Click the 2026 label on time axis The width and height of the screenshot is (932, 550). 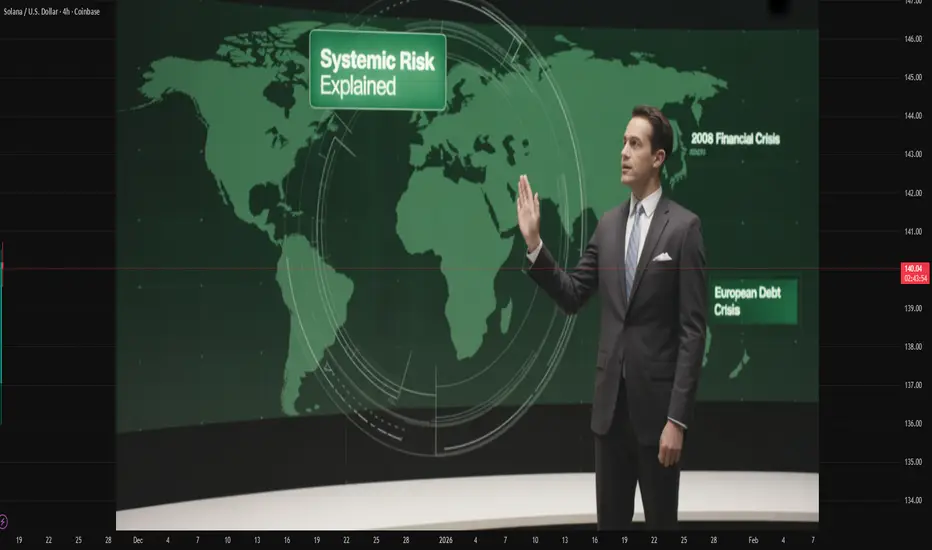446,540
